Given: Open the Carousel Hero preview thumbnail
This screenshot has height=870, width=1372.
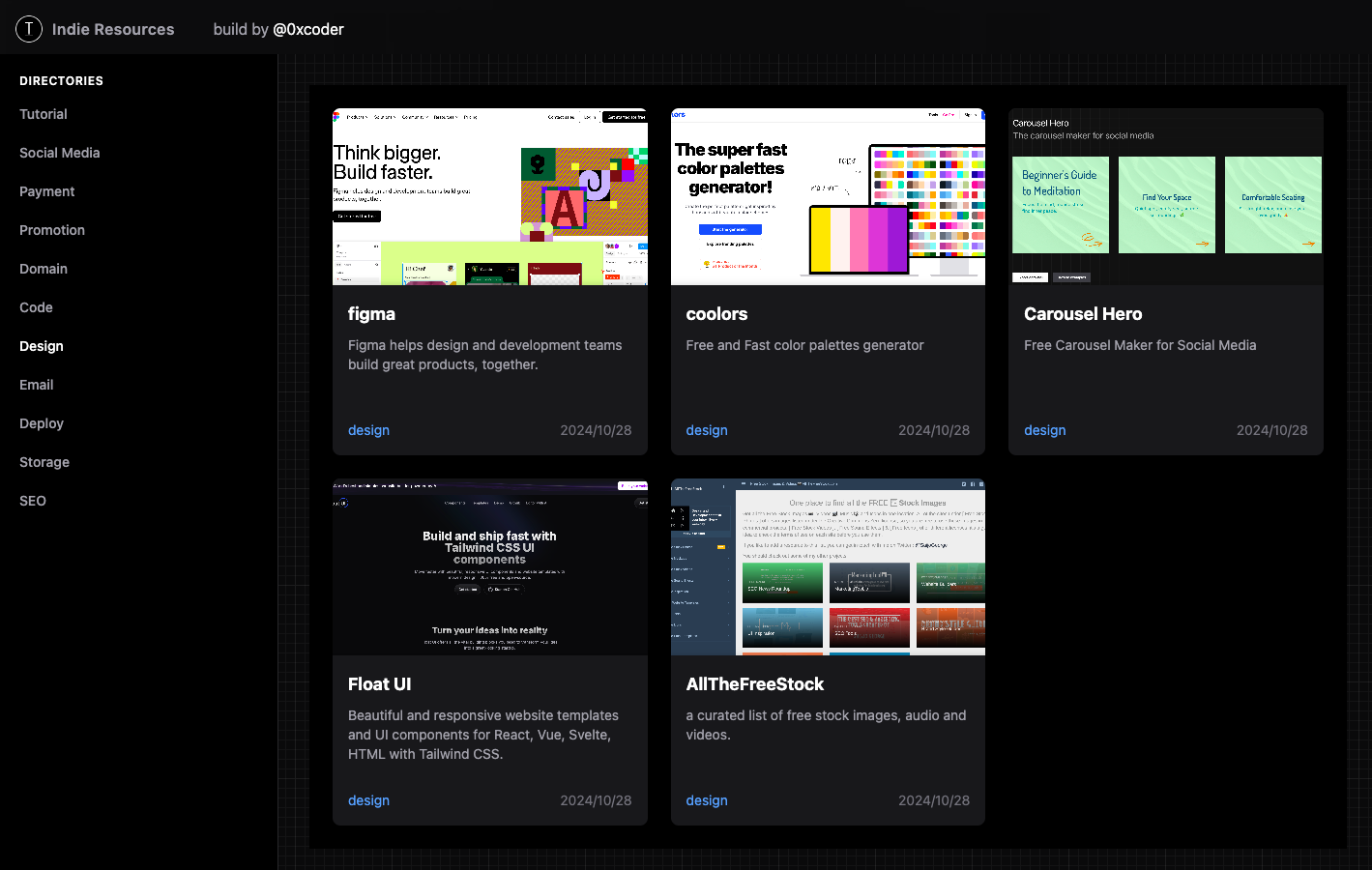Looking at the screenshot, I should point(1166,196).
